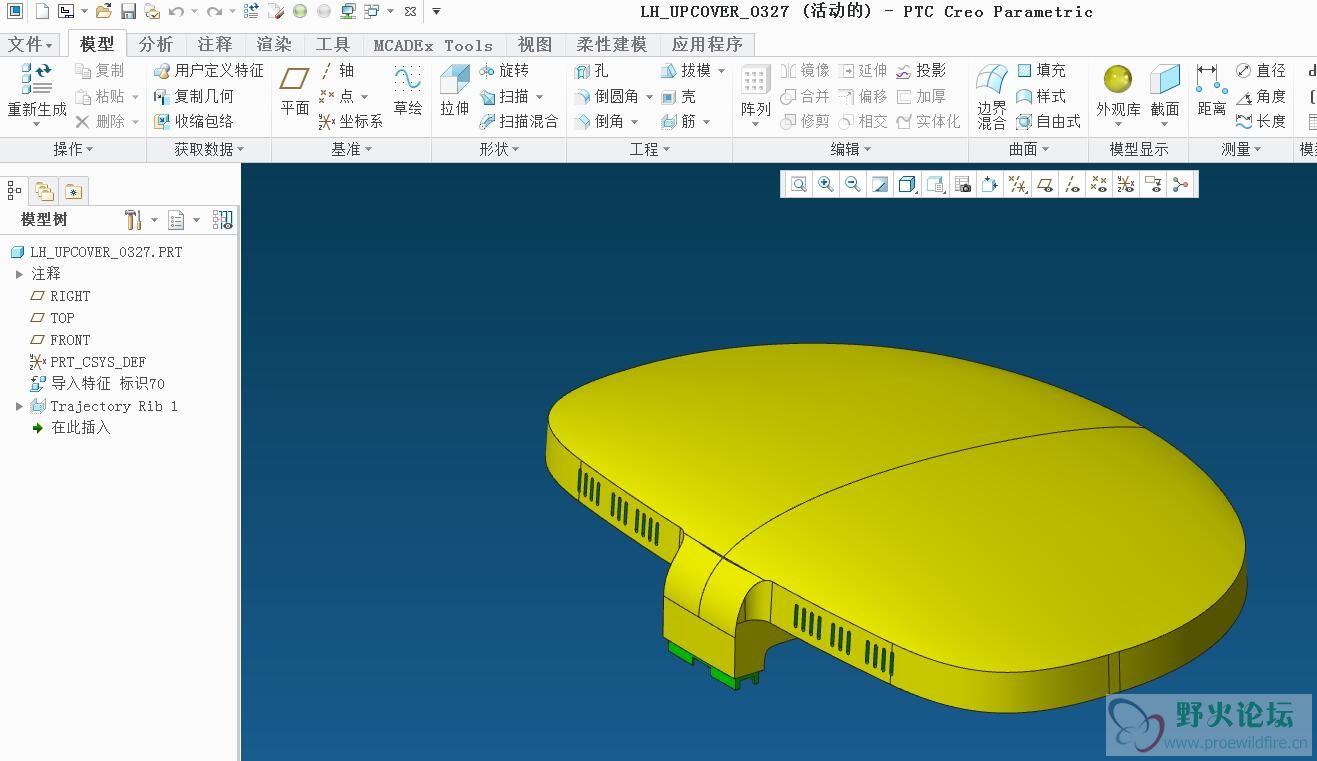The image size is (1317, 761).
Task: Expand the Get Data (获取数据) group
Action: pos(209,149)
